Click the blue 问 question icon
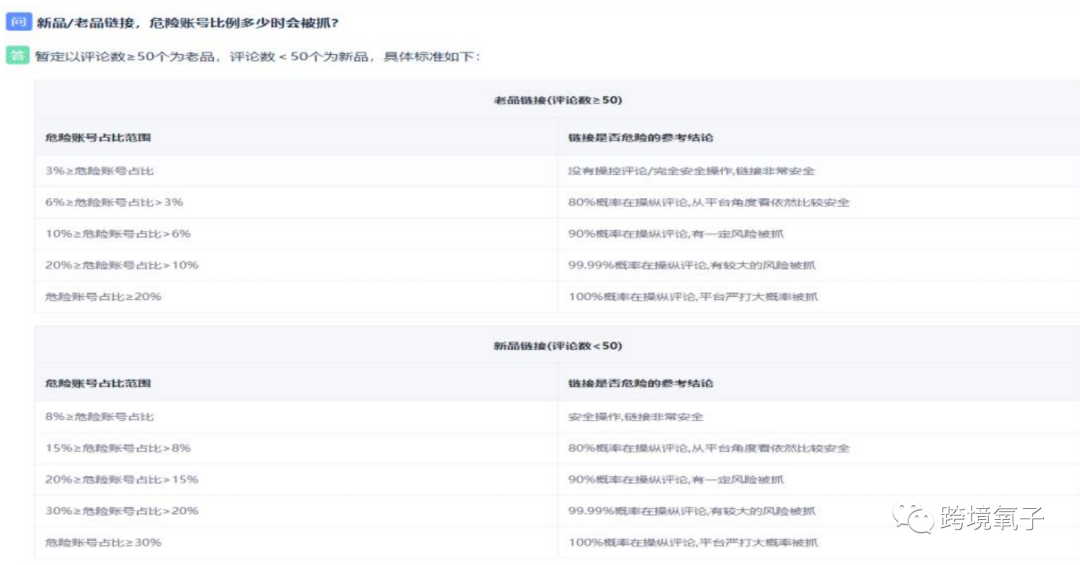 (18, 22)
